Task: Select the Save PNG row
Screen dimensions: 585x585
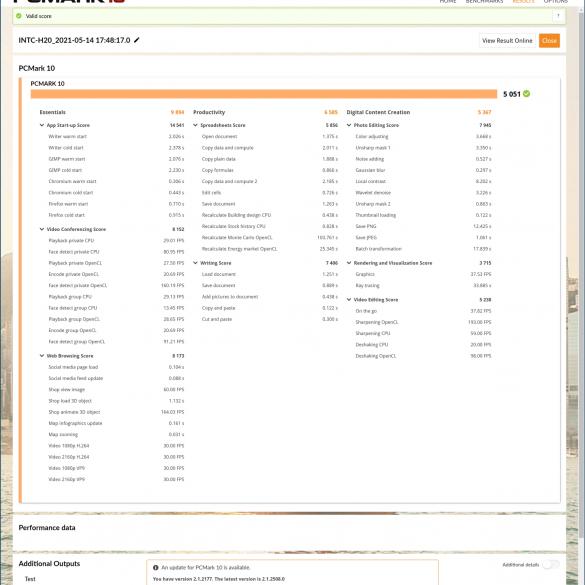Action: (x=423, y=226)
